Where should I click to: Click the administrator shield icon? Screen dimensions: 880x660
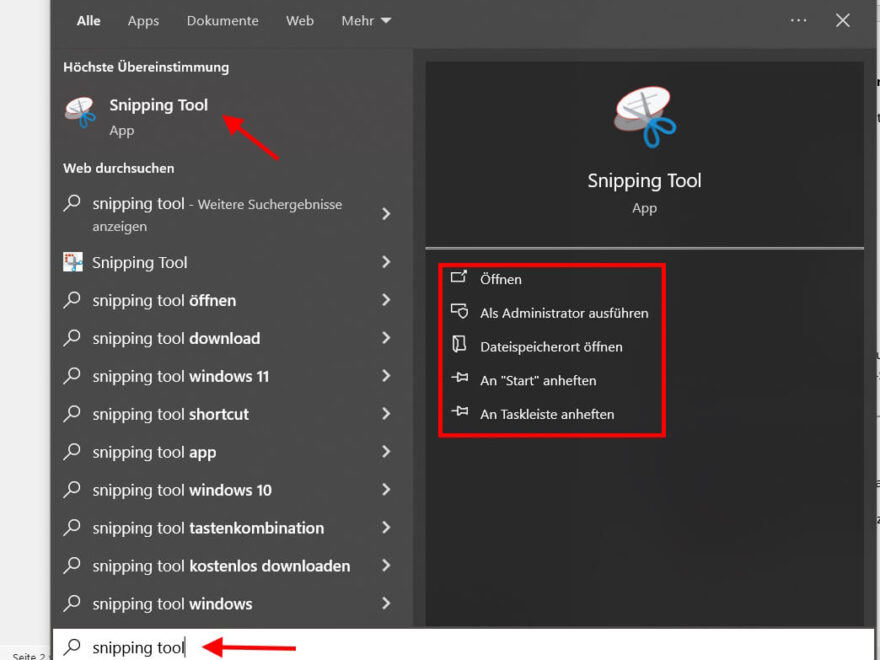459,311
